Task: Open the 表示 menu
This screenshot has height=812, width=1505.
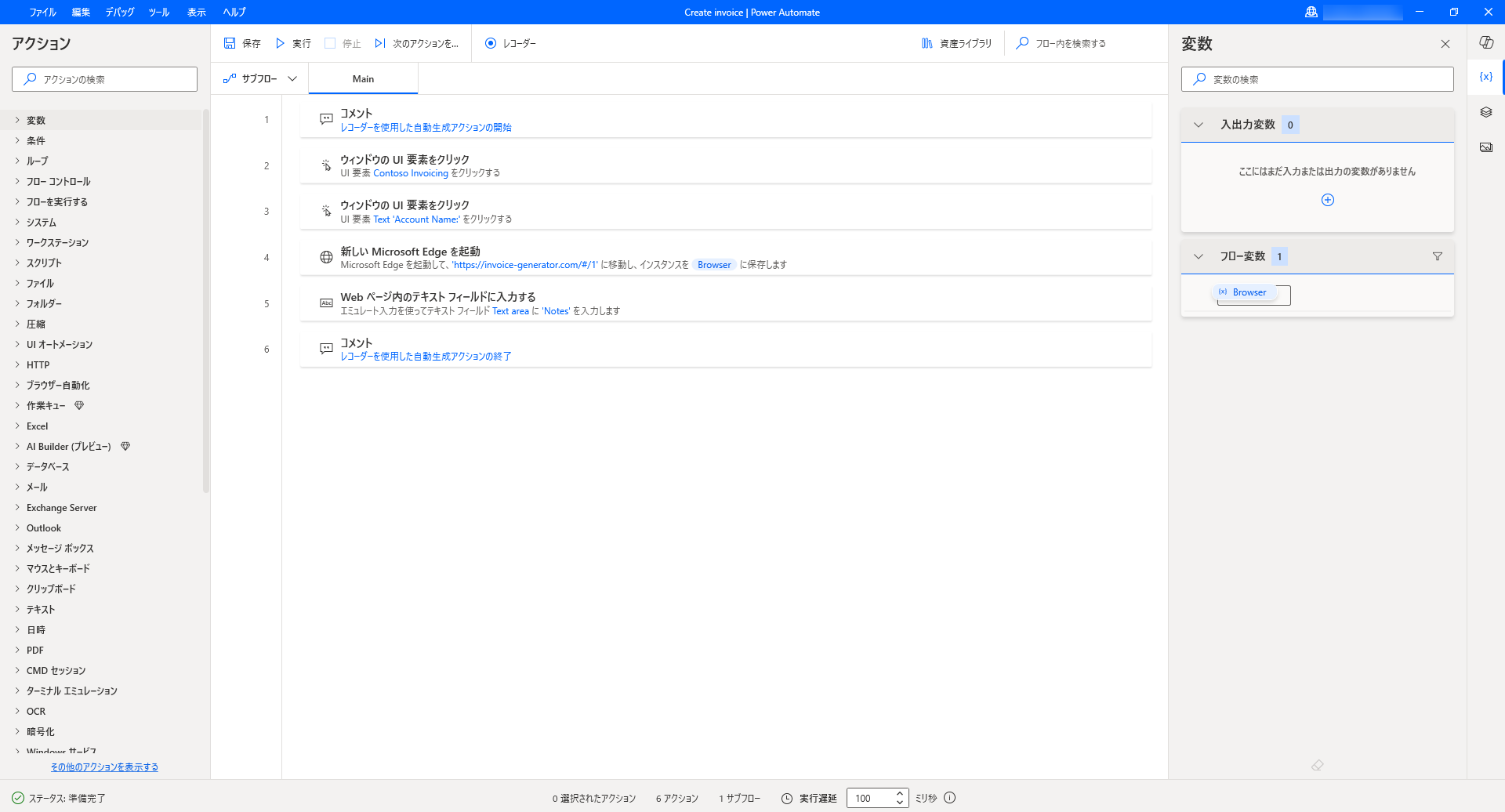Action: [x=197, y=12]
